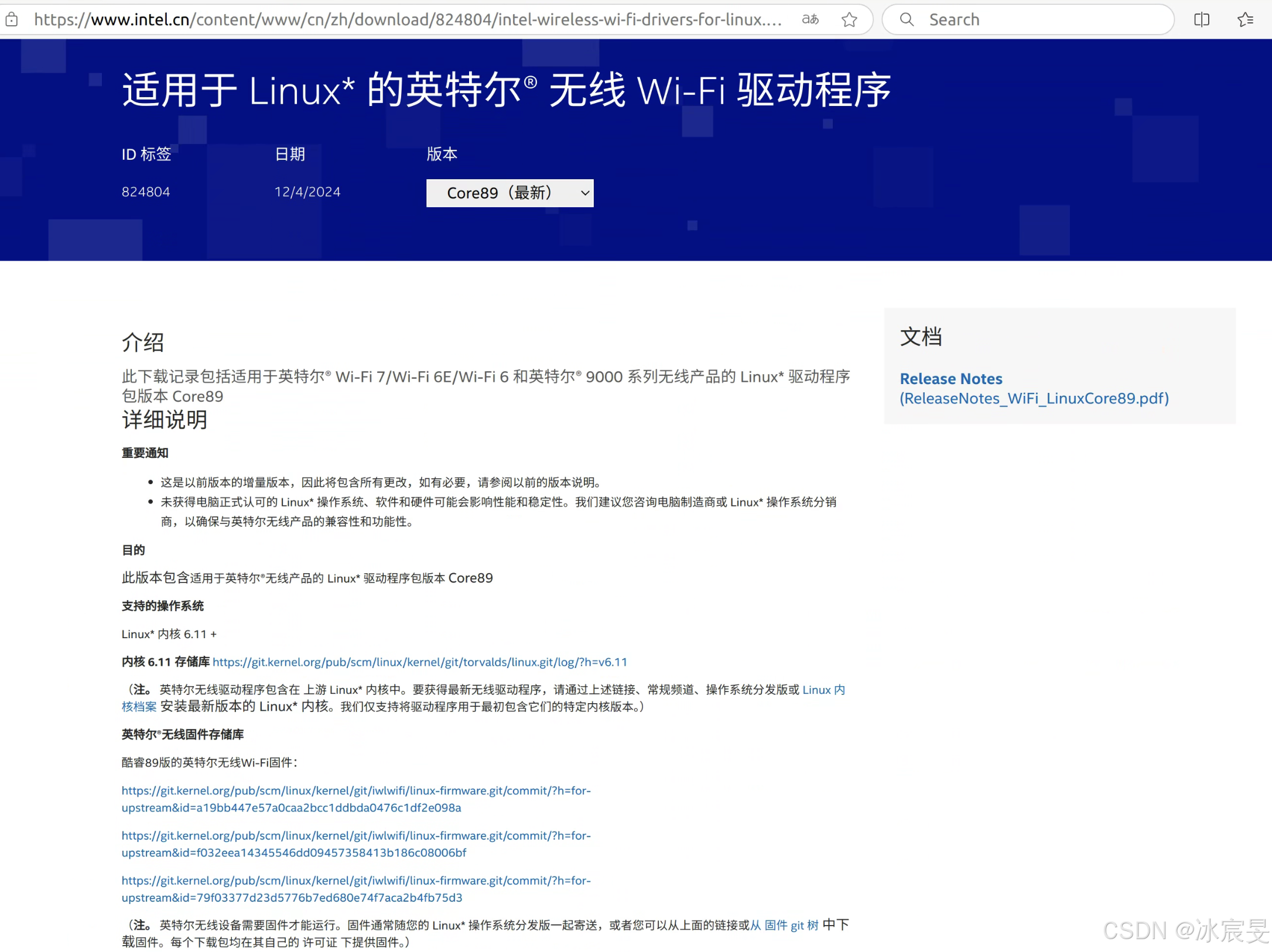This screenshot has height=952, width=1272.
Task: Open the favorites list icon
Action: coord(1245,20)
